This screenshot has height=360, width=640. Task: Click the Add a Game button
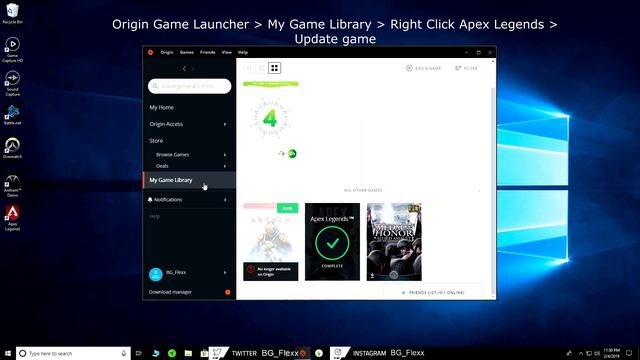[424, 68]
